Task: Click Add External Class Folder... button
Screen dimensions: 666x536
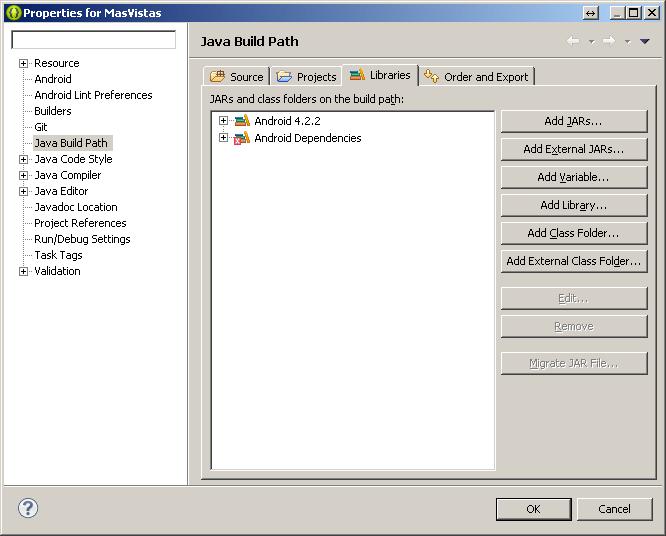Action: coord(574,261)
